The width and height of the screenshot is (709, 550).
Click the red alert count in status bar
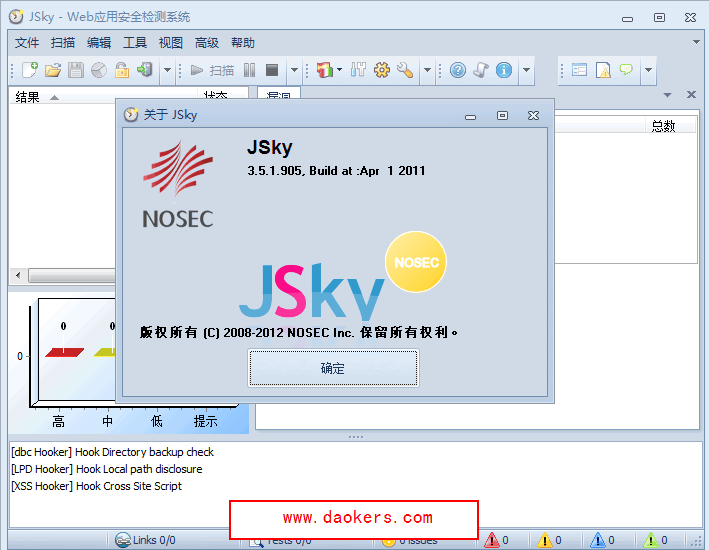click(496, 540)
